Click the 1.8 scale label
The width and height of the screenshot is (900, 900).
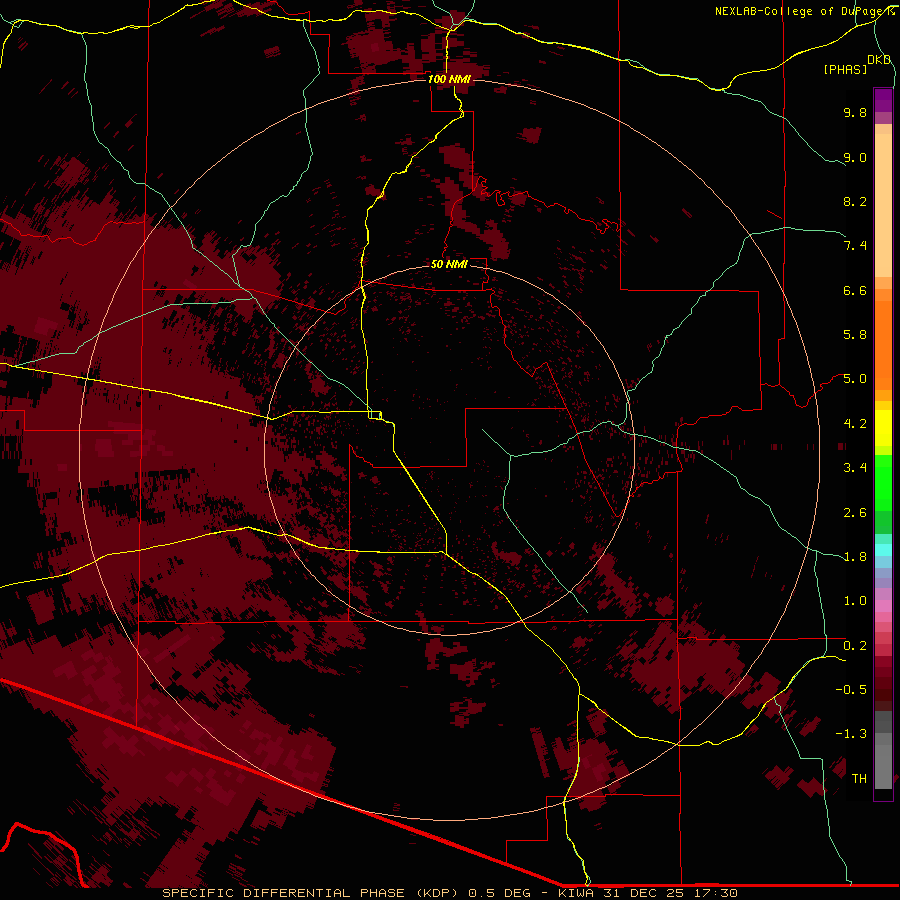point(855,557)
